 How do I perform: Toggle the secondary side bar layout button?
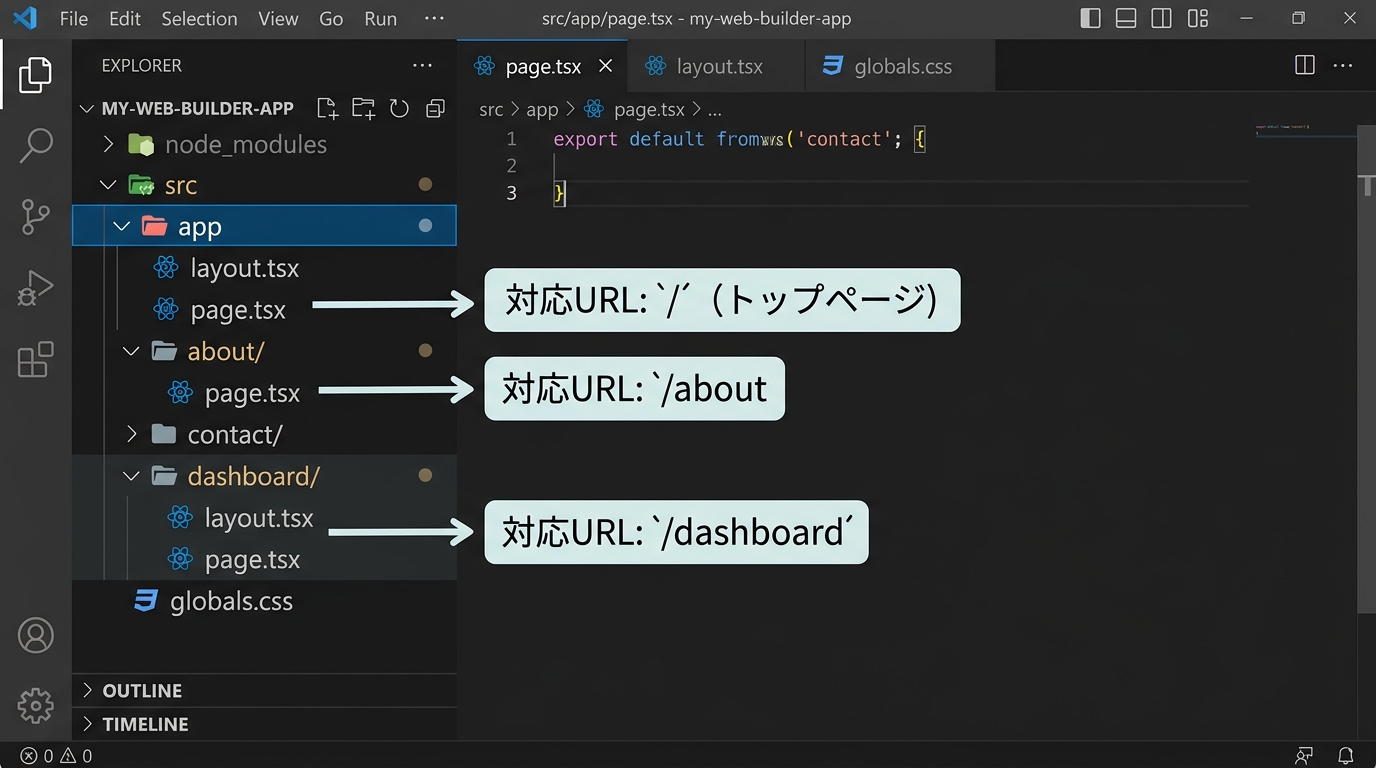point(1161,18)
